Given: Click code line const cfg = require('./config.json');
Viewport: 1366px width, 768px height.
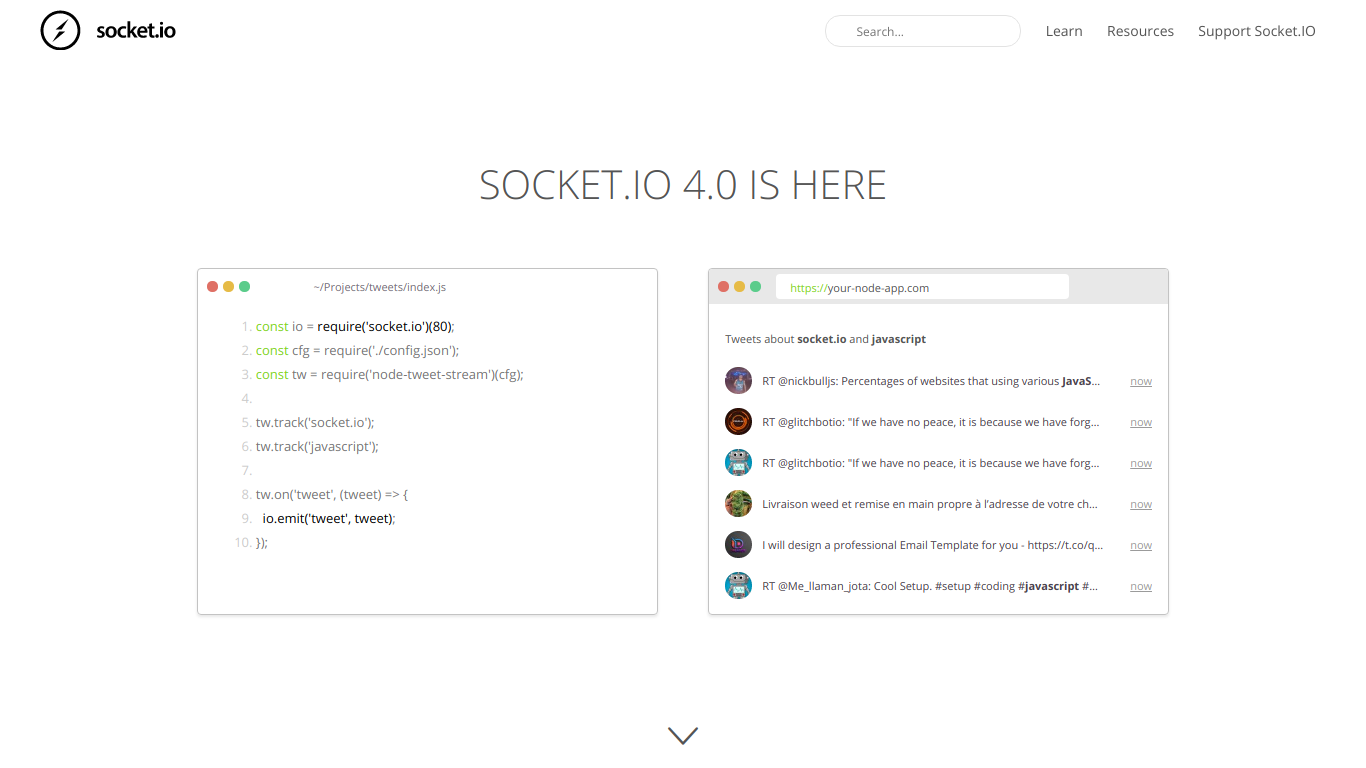Looking at the screenshot, I should pyautogui.click(x=357, y=350).
